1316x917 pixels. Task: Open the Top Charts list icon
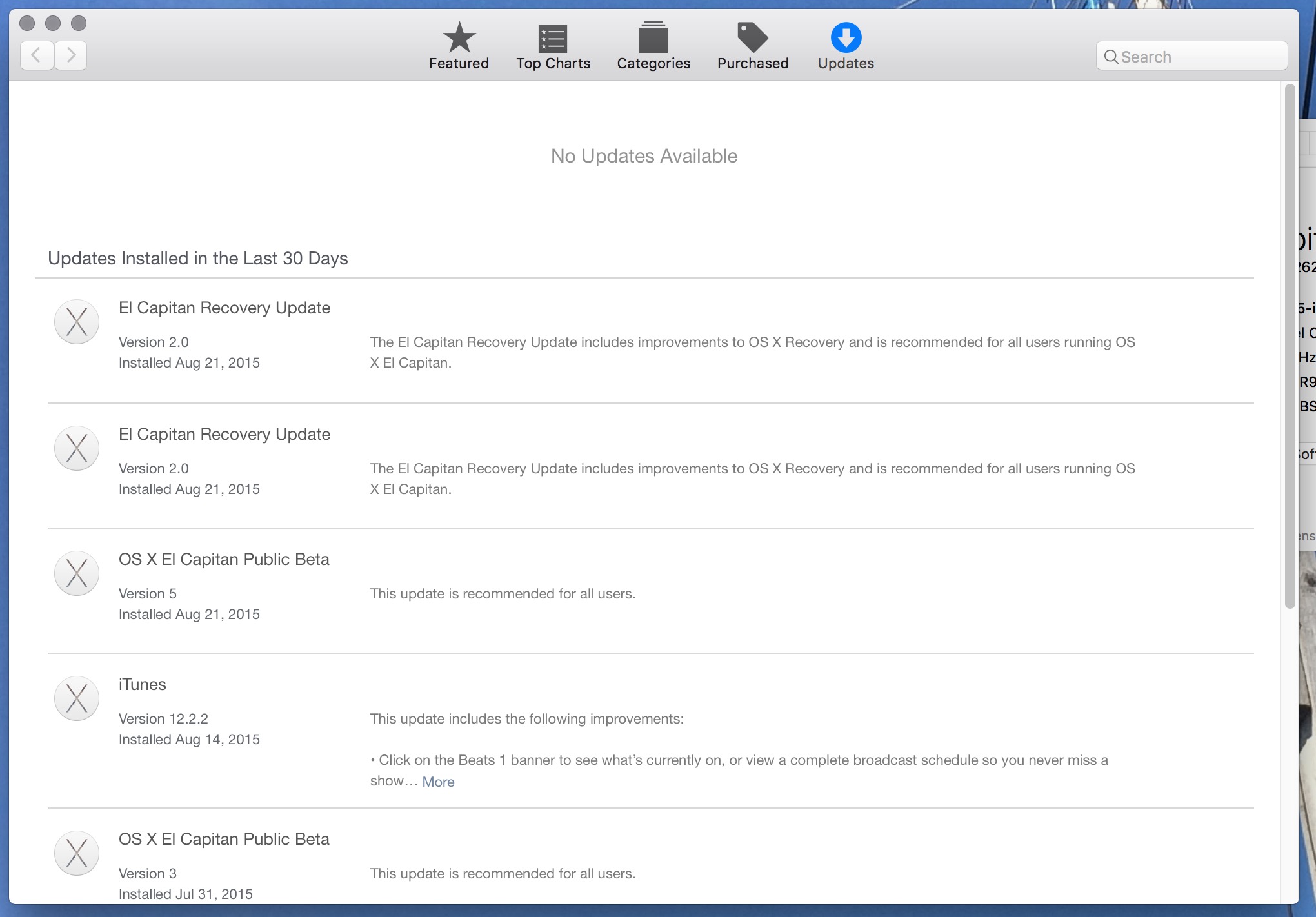(x=553, y=38)
